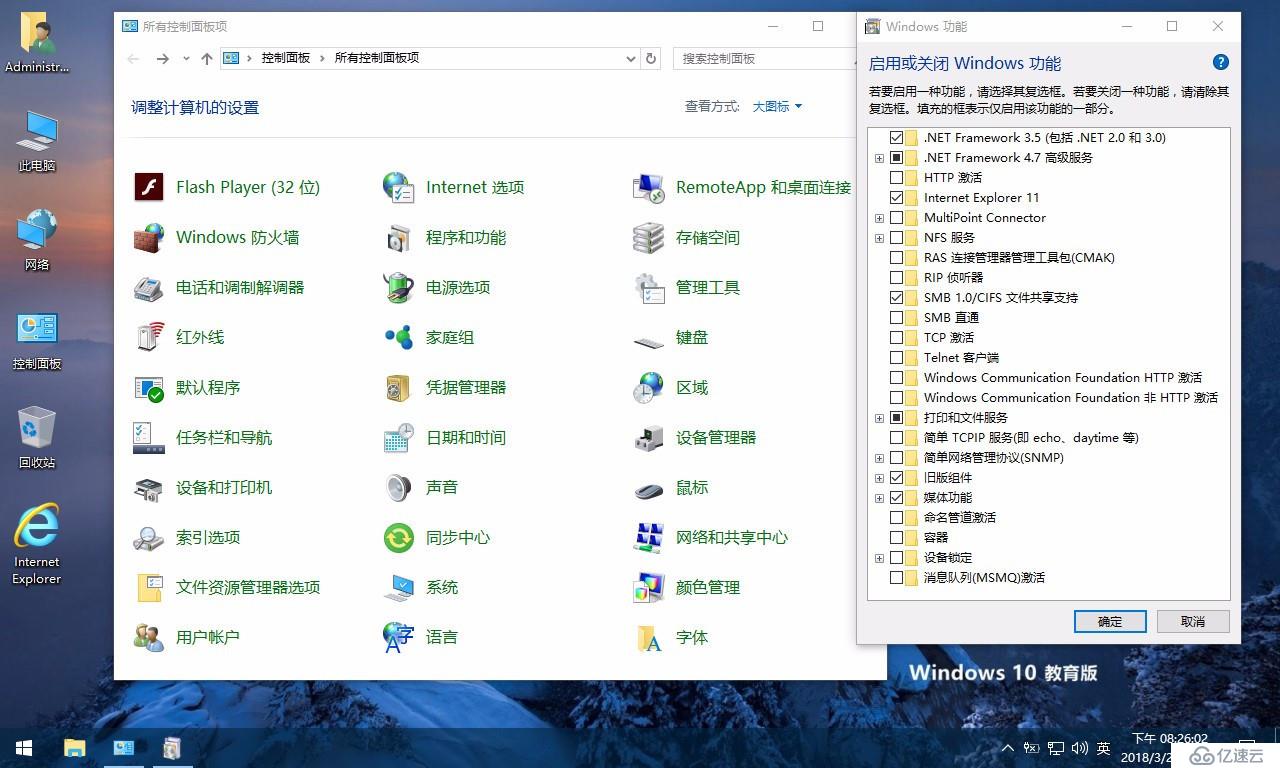Open 文件资源管理器选项 link
1280x768 pixels.
(248, 587)
